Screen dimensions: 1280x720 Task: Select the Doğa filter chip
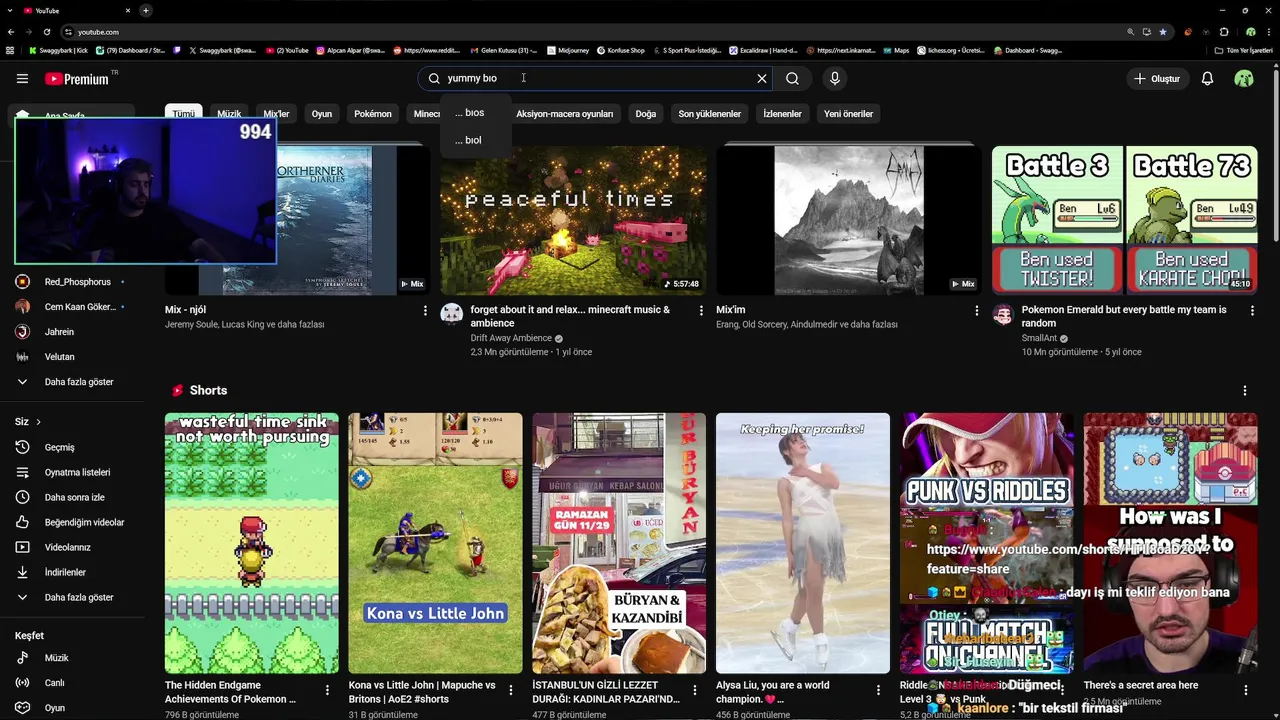(x=646, y=114)
